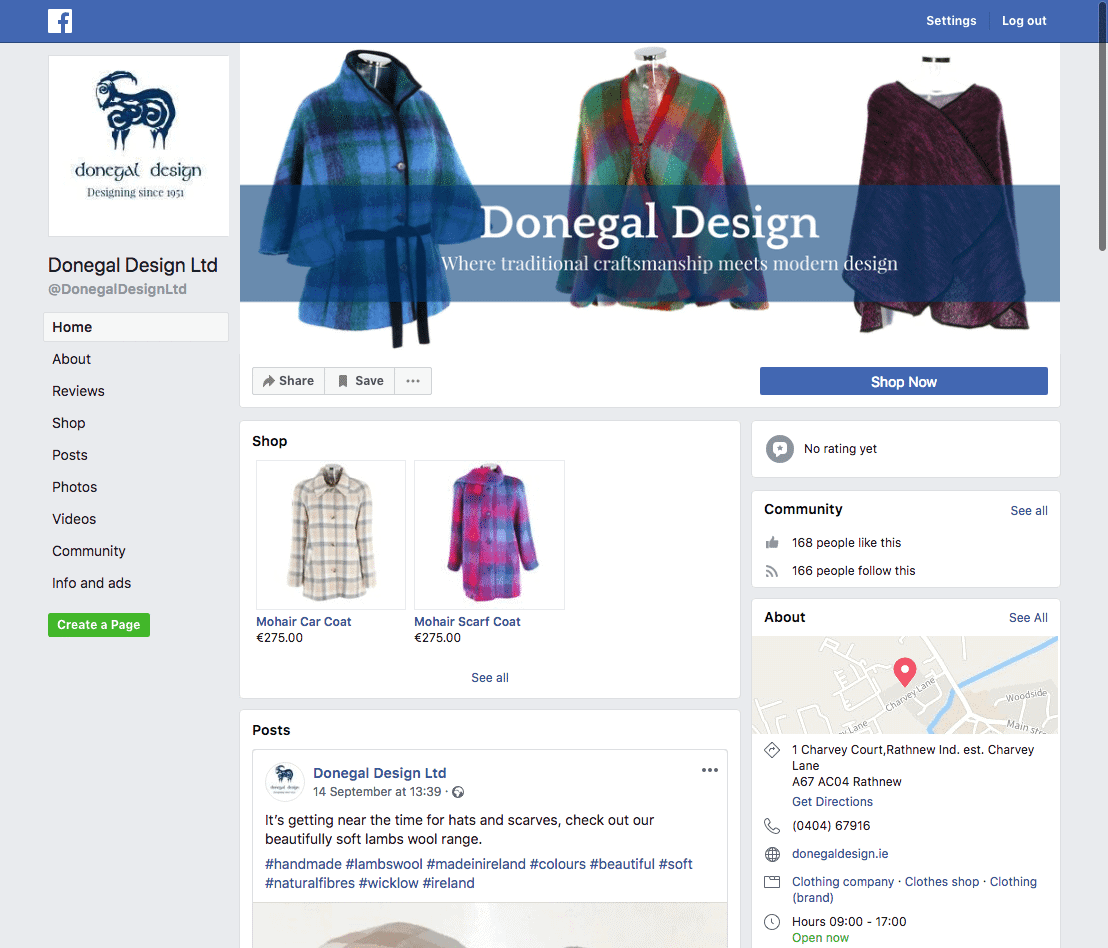The height and width of the screenshot is (948, 1108).
Task: Click the red map location pin
Action: click(x=904, y=671)
